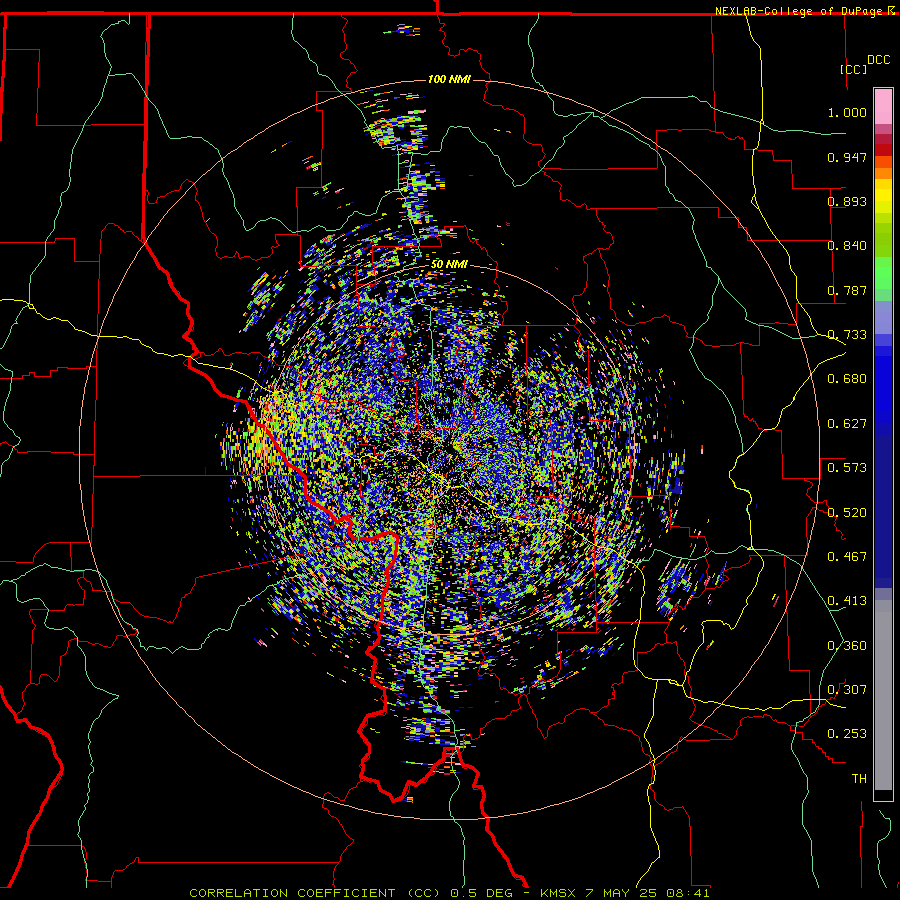This screenshot has height=900, width=900.
Task: Click the 0.360 scale value
Action: point(847,646)
